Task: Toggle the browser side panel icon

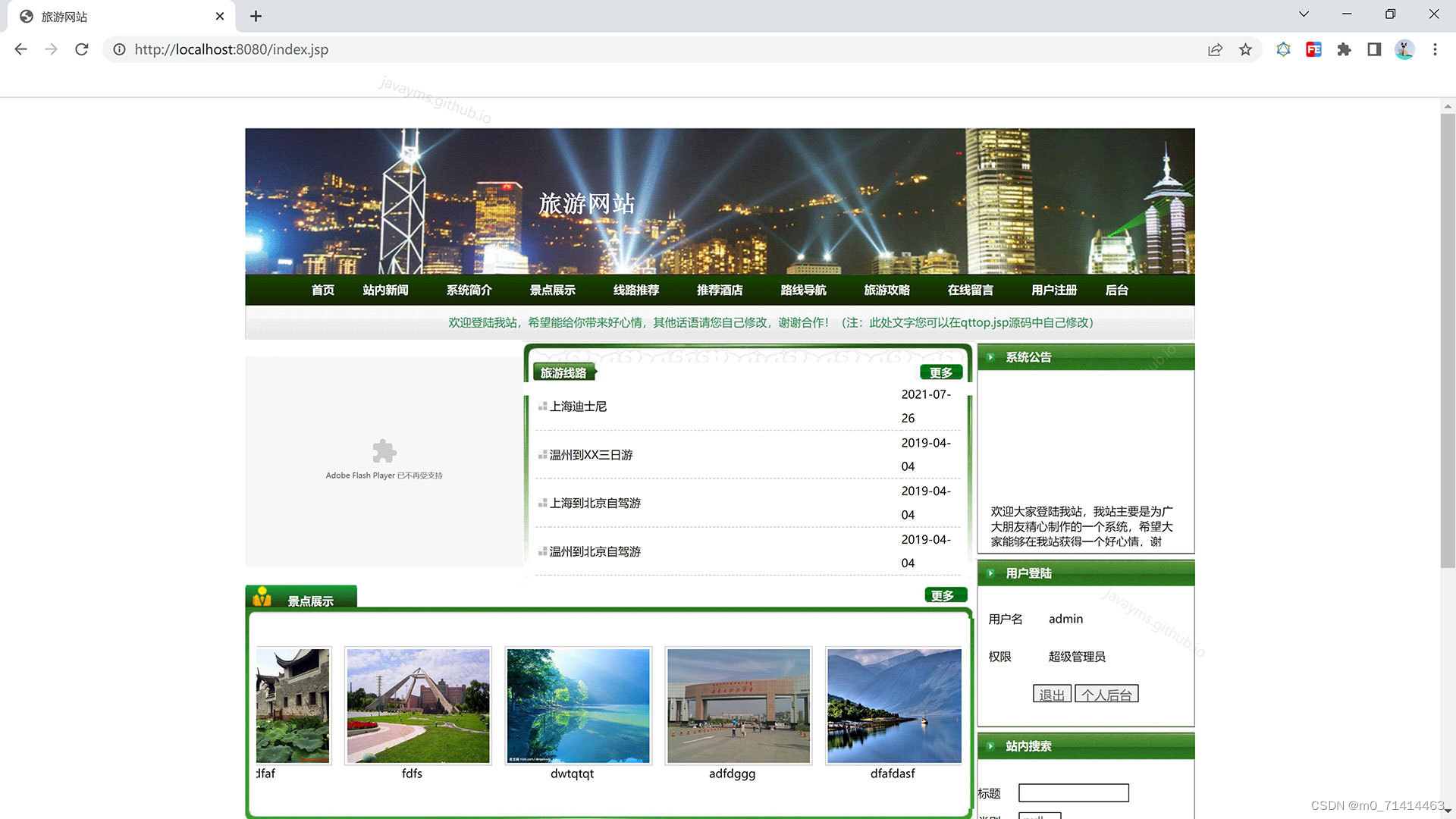Action: (1374, 49)
